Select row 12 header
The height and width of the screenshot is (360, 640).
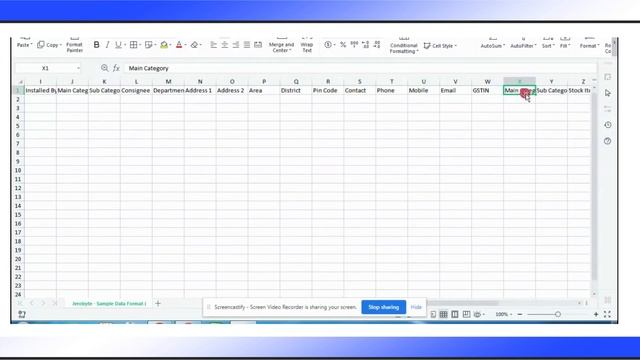[18, 188]
